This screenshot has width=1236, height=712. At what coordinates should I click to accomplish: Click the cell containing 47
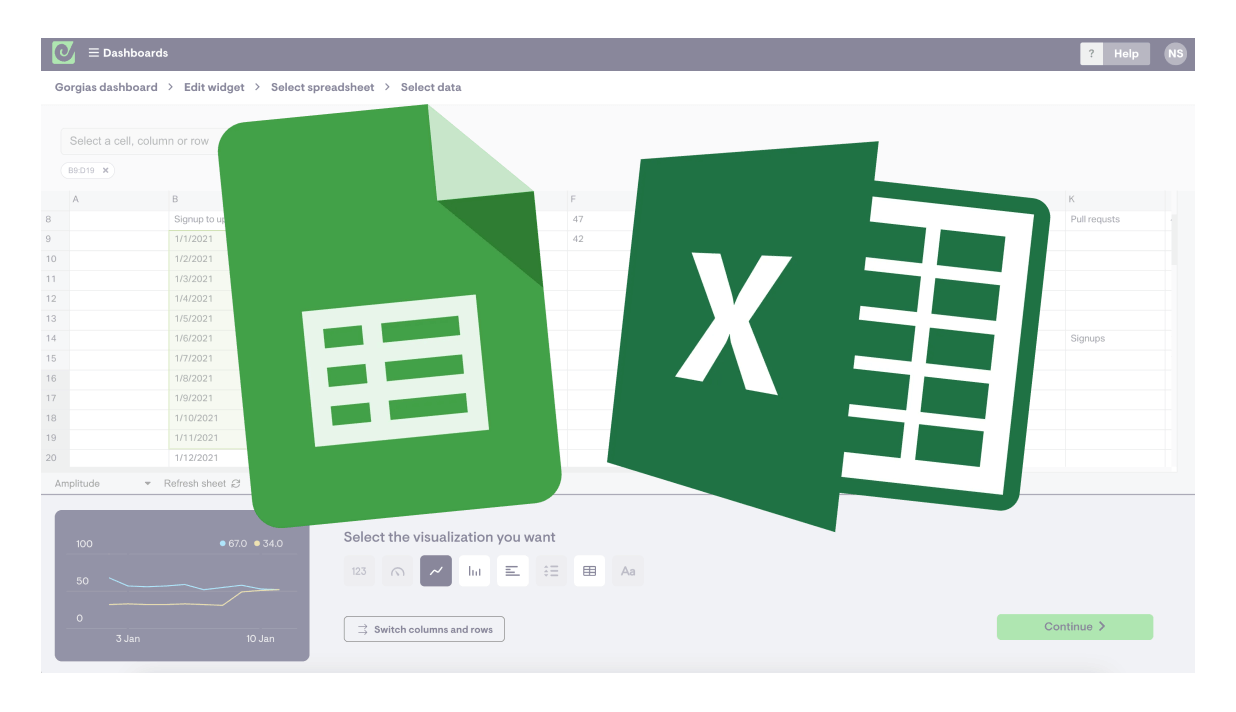tap(600, 220)
